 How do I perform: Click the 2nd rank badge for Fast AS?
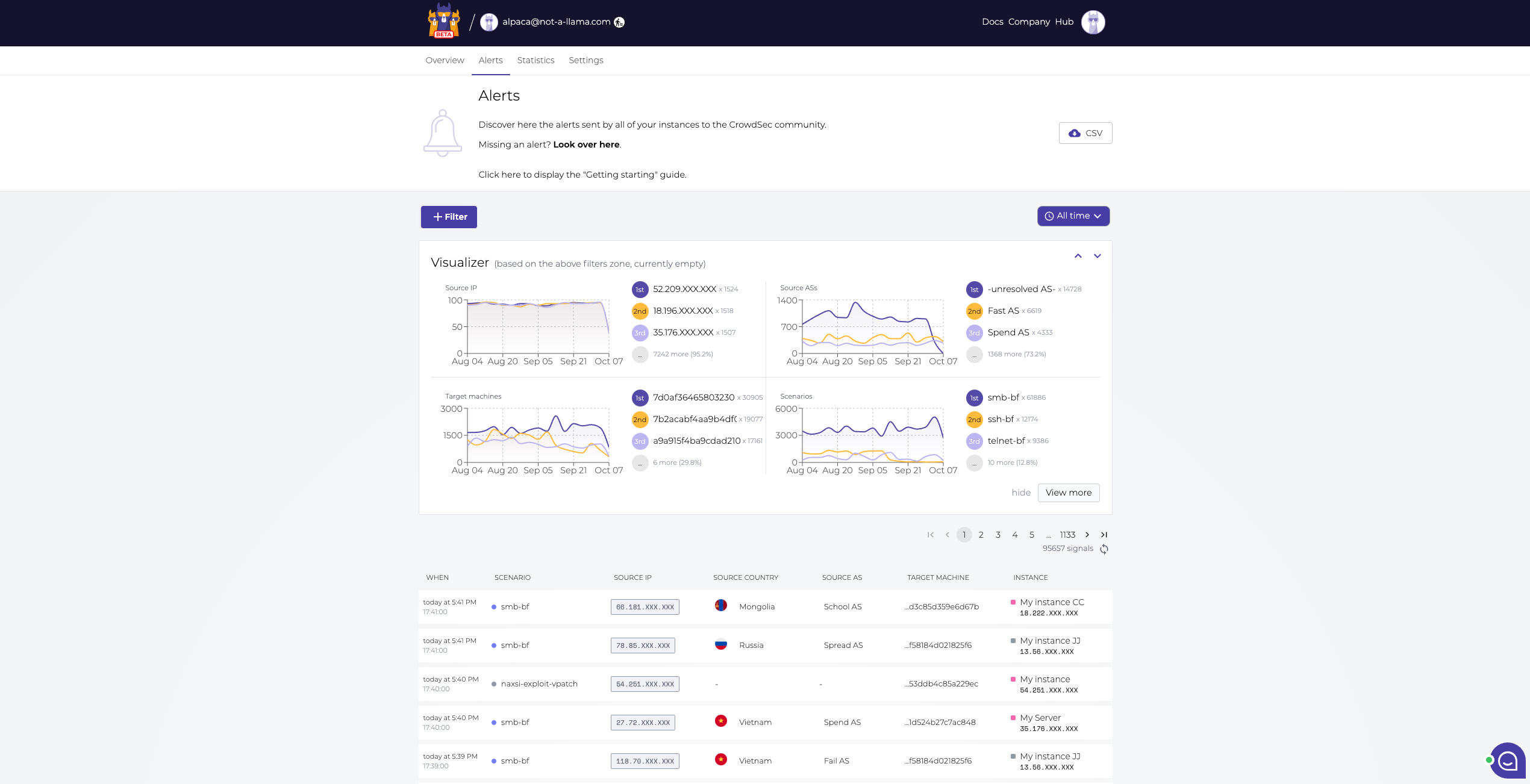[975, 311]
